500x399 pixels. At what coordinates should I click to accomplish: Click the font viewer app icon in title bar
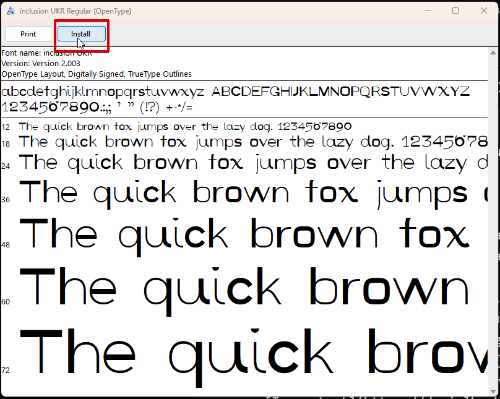(11, 11)
